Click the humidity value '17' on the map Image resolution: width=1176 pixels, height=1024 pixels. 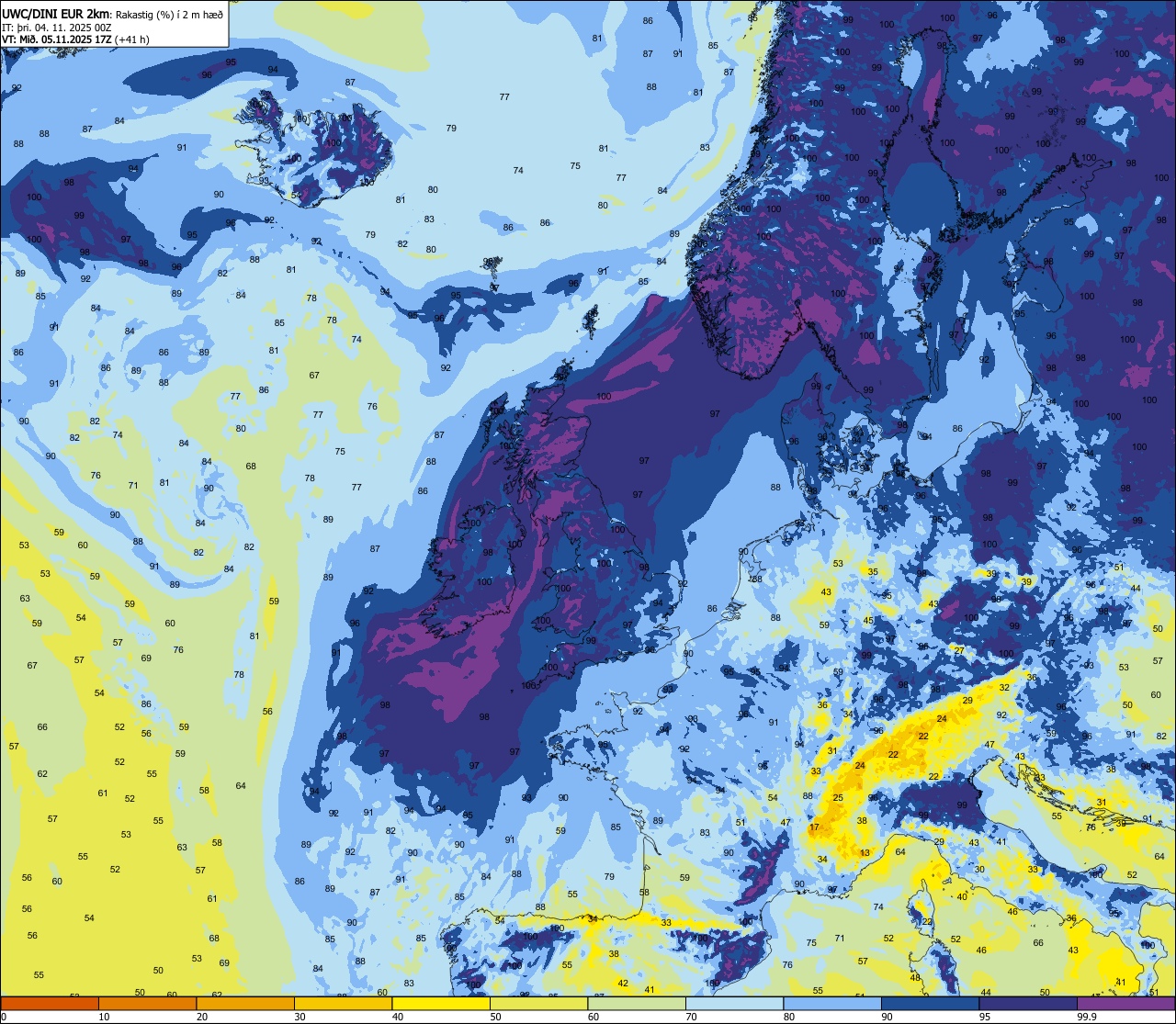tap(814, 828)
